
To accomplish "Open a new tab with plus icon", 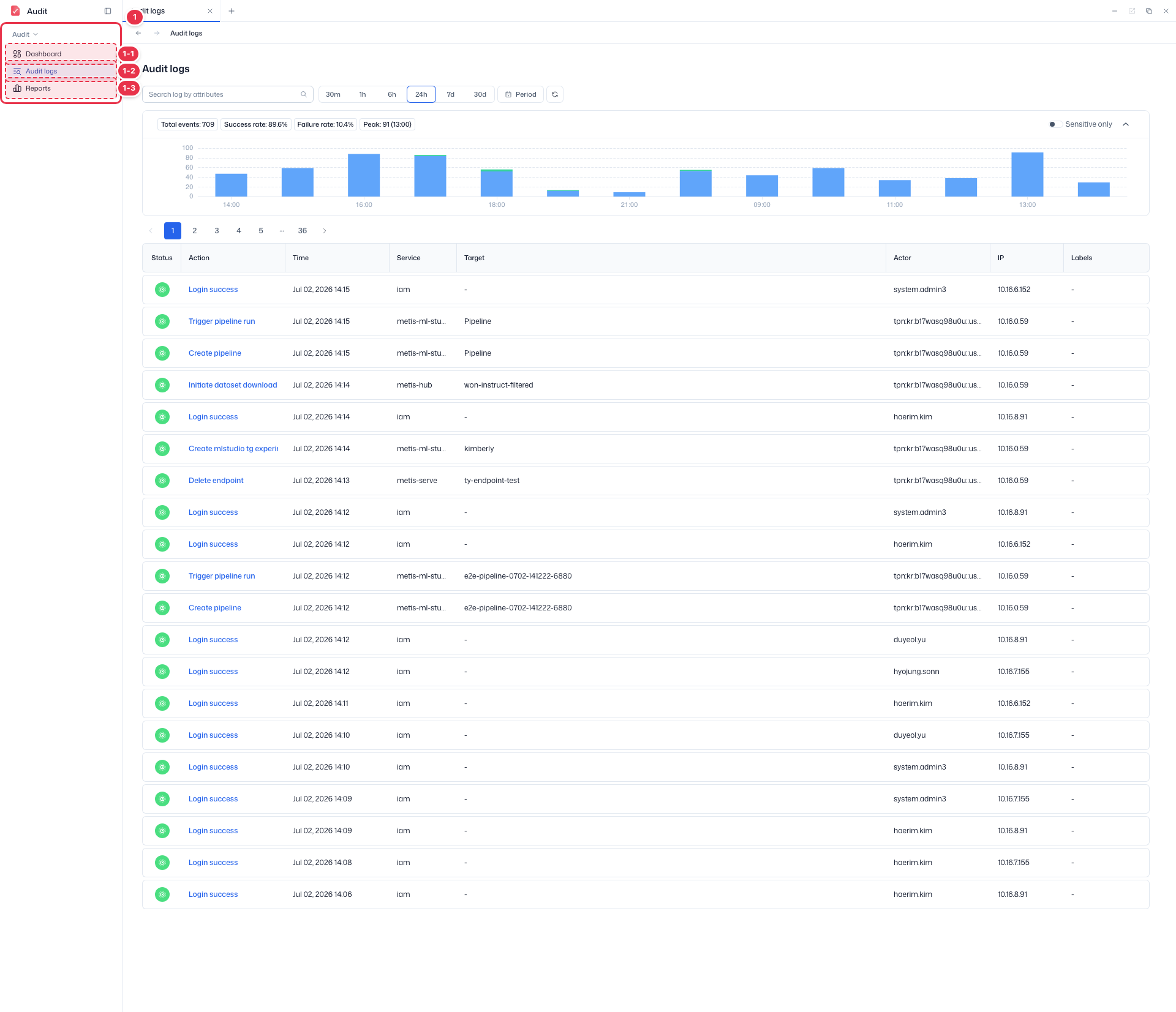I will 232,11.
